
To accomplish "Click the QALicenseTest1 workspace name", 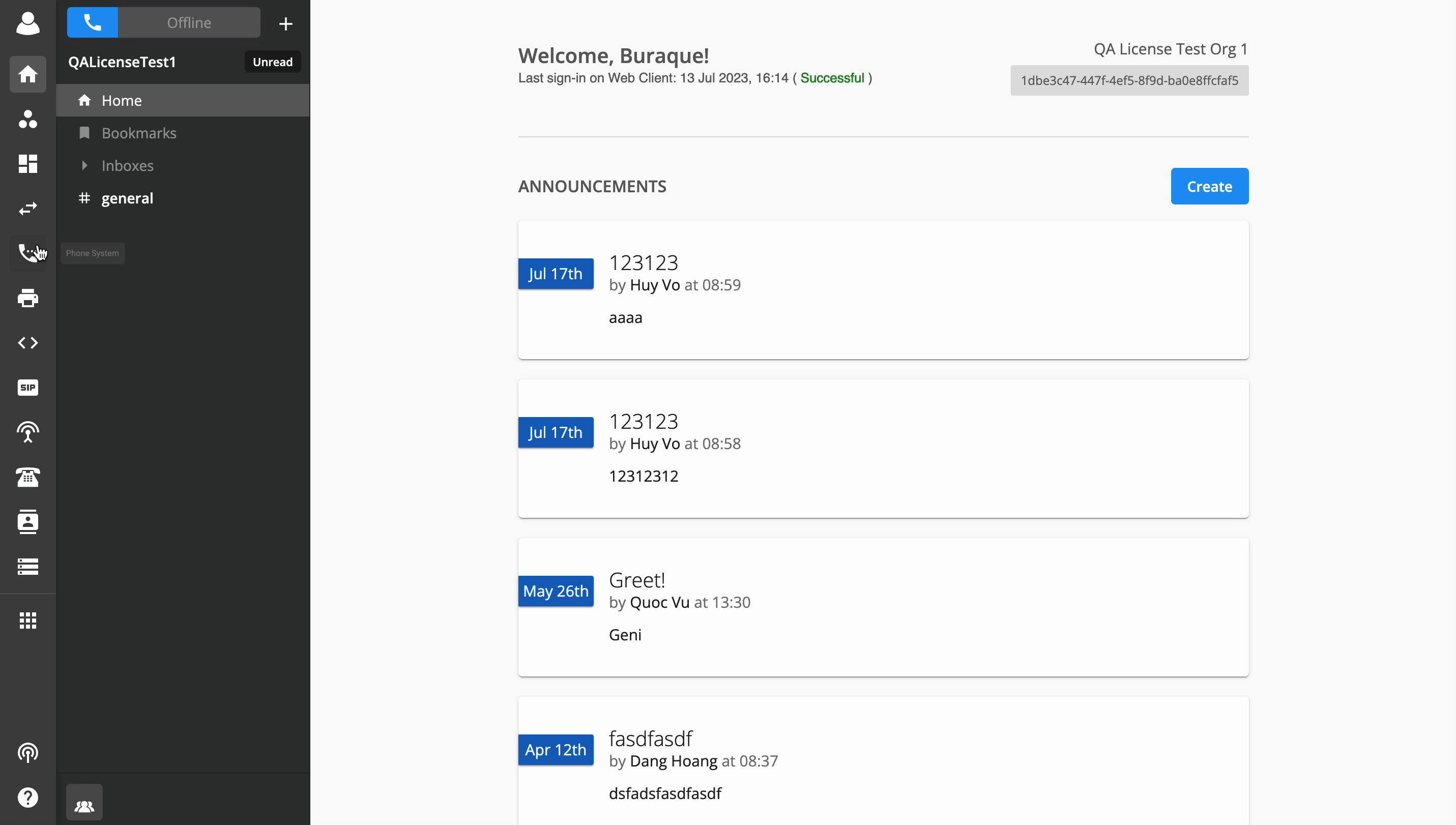I will point(122,62).
